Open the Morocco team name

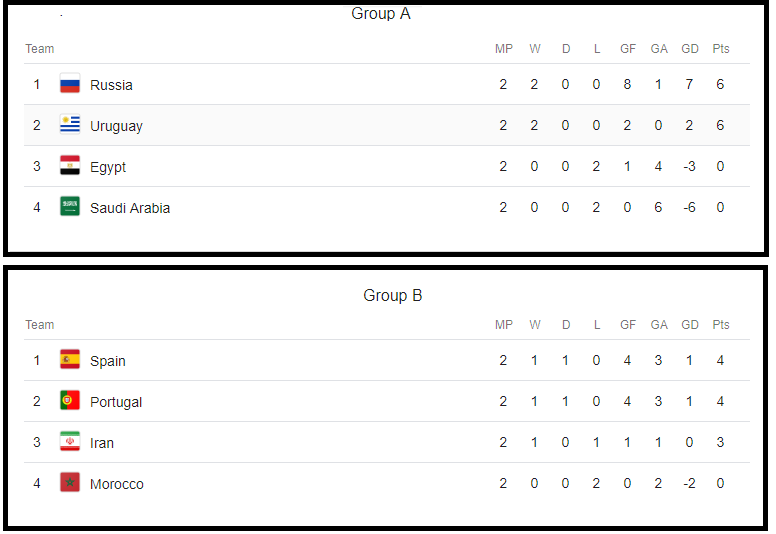pyautogui.click(x=117, y=484)
